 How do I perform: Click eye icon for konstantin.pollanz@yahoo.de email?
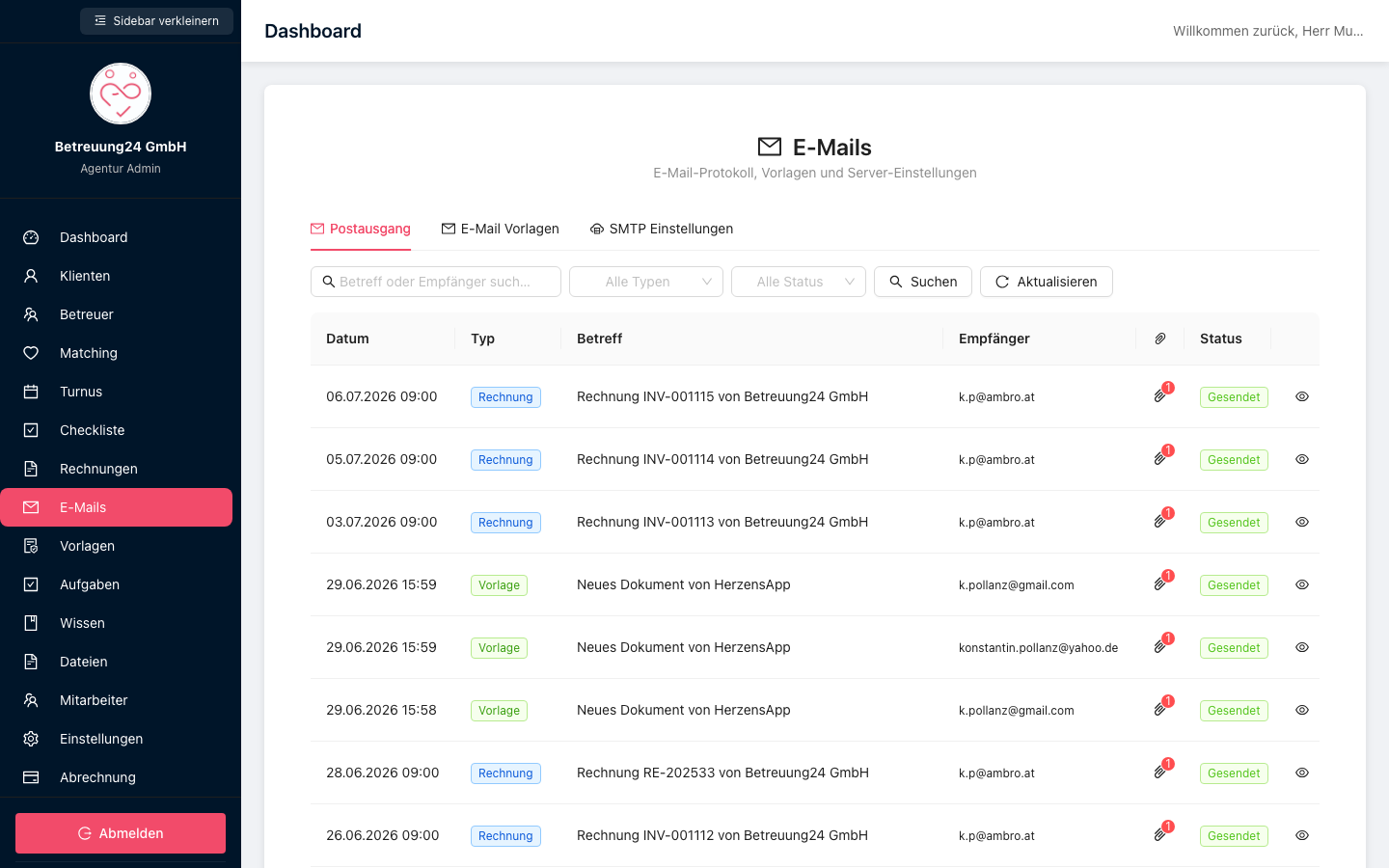(x=1302, y=647)
